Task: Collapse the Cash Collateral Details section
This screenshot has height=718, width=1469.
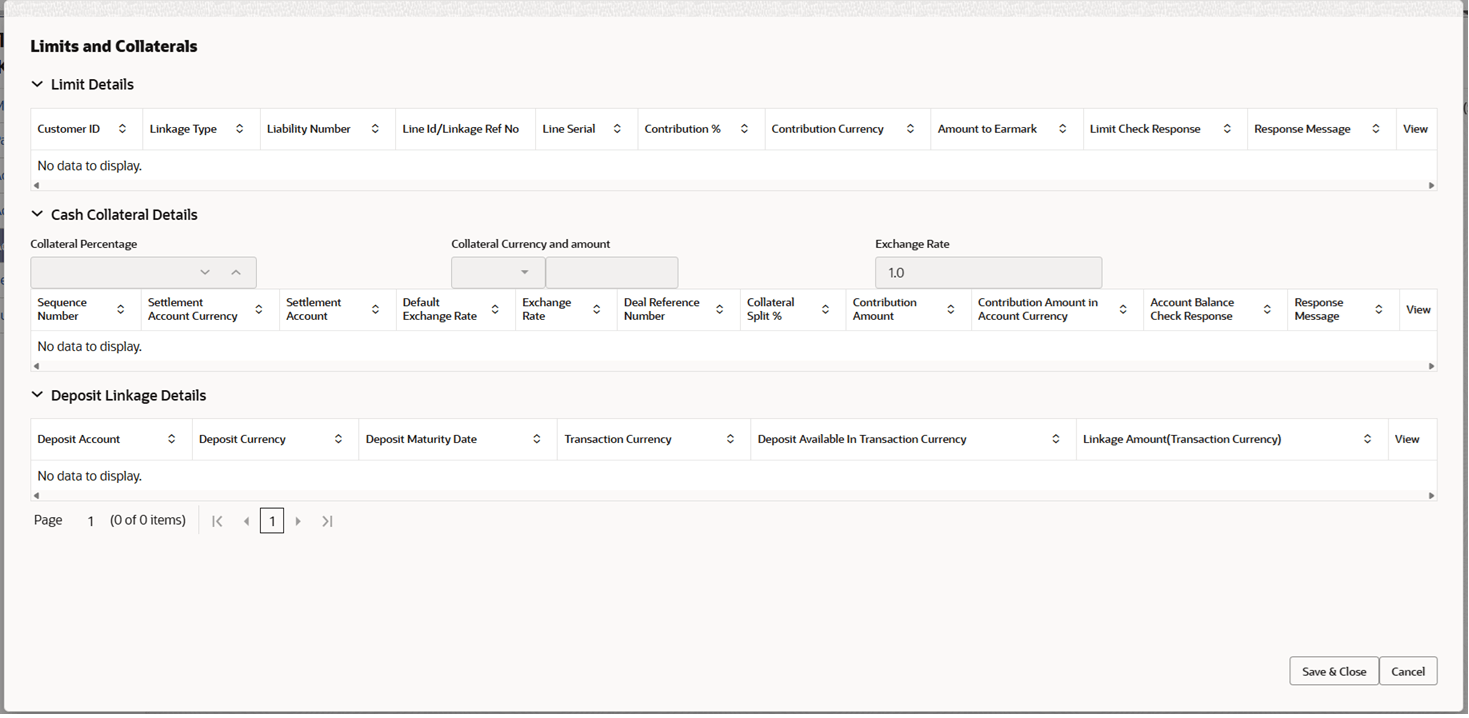Action: coord(37,214)
